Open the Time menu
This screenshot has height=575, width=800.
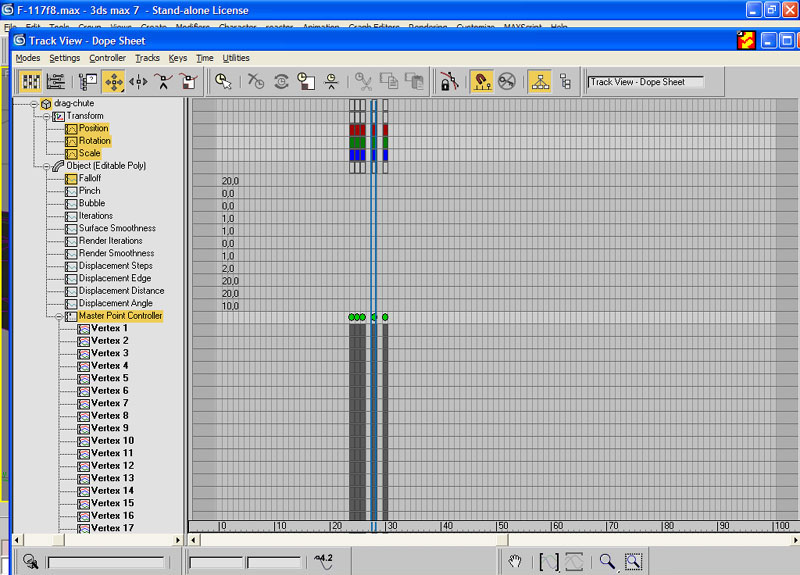coord(205,58)
